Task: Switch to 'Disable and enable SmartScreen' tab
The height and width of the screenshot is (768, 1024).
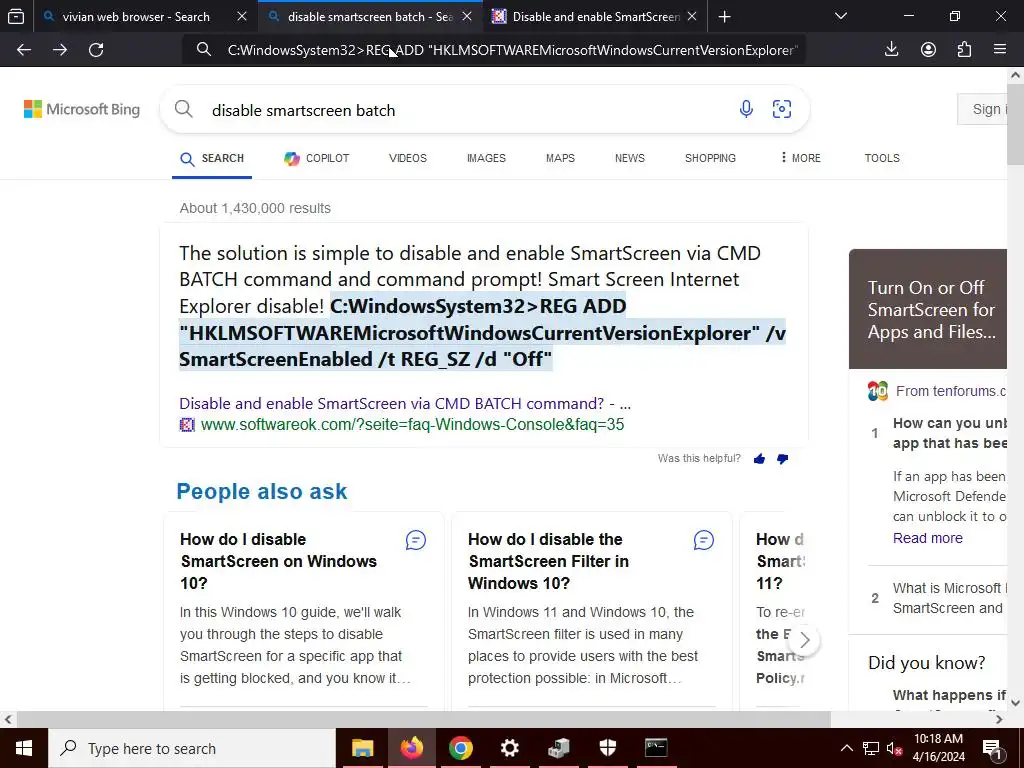Action: coord(596,16)
